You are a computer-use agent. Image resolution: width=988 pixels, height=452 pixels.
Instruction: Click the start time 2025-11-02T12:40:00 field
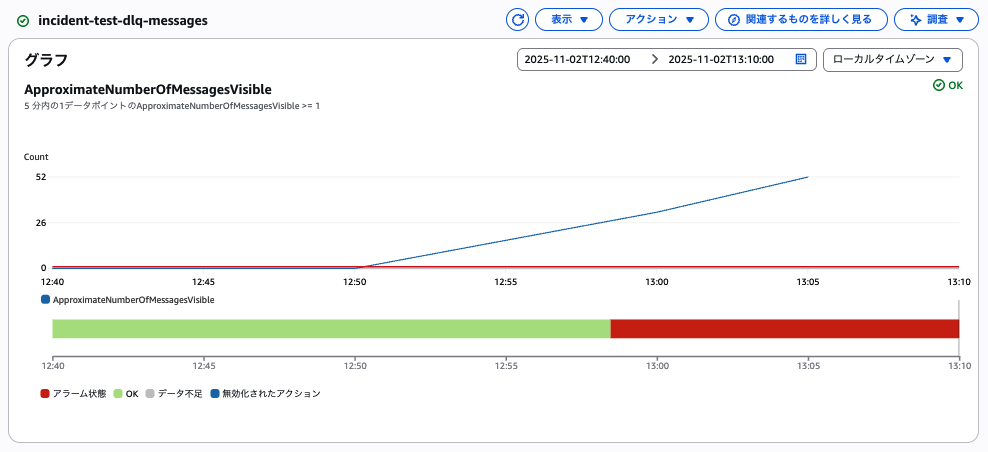click(578, 59)
